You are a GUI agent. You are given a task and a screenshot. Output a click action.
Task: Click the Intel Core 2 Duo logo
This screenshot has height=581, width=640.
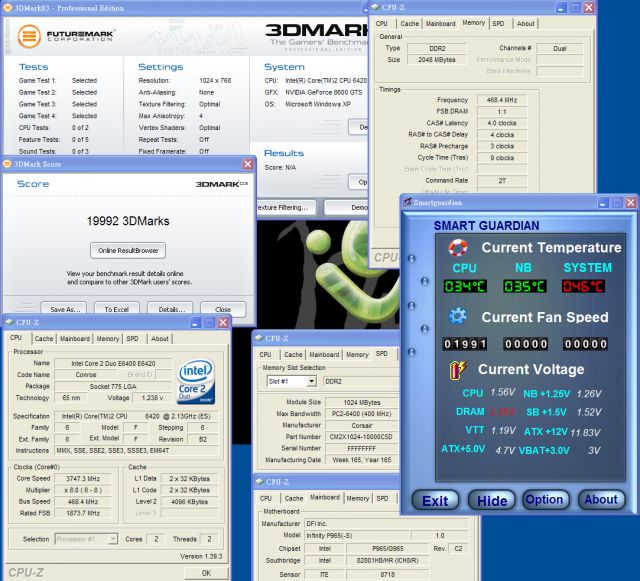[196, 382]
